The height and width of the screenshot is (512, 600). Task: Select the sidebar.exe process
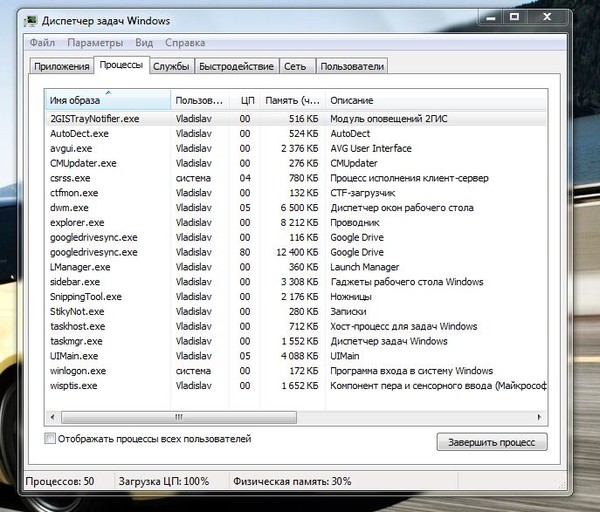tap(296, 282)
